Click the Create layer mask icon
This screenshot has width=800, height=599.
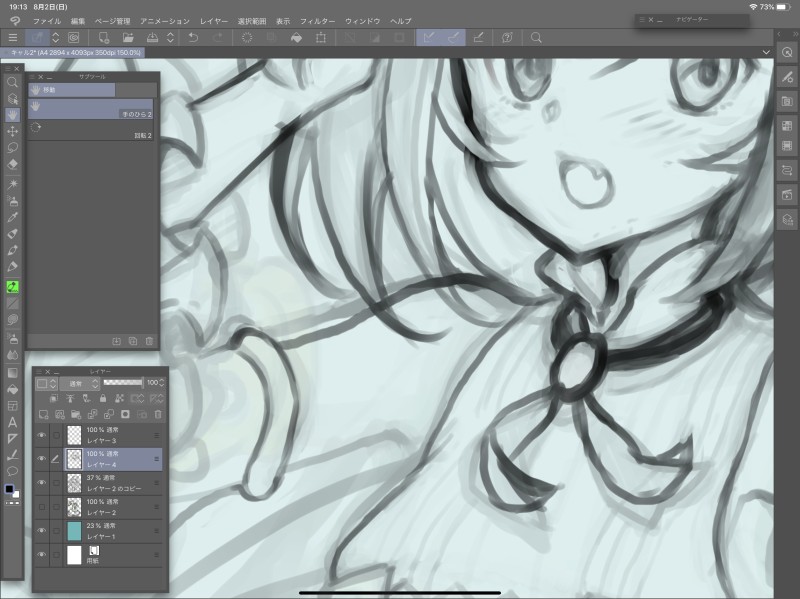[125, 414]
